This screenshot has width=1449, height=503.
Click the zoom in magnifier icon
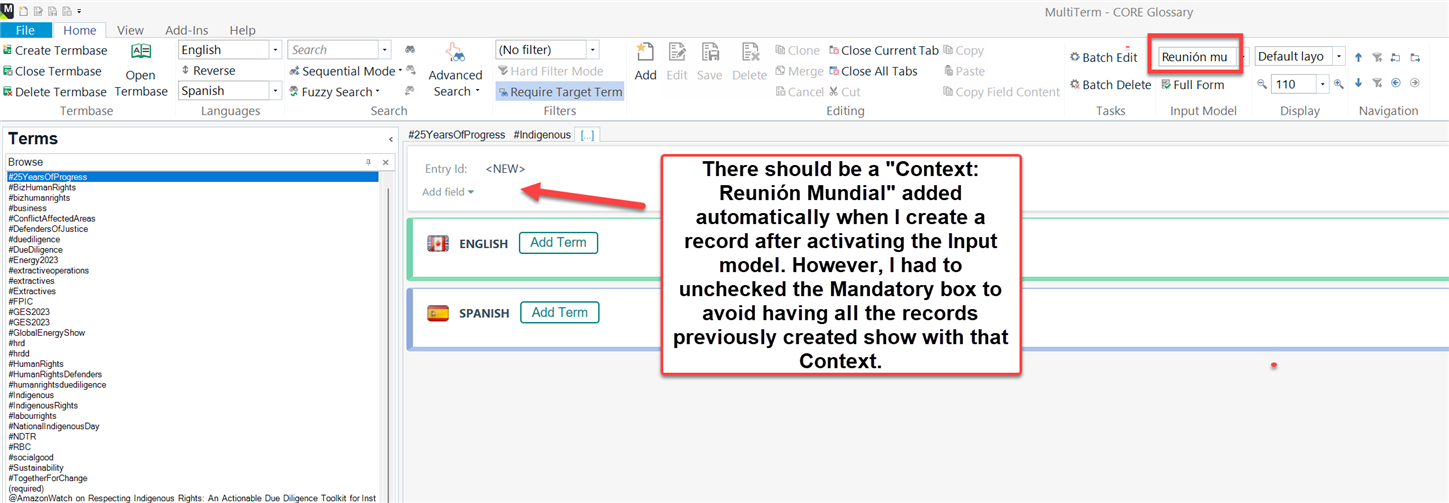(1338, 85)
